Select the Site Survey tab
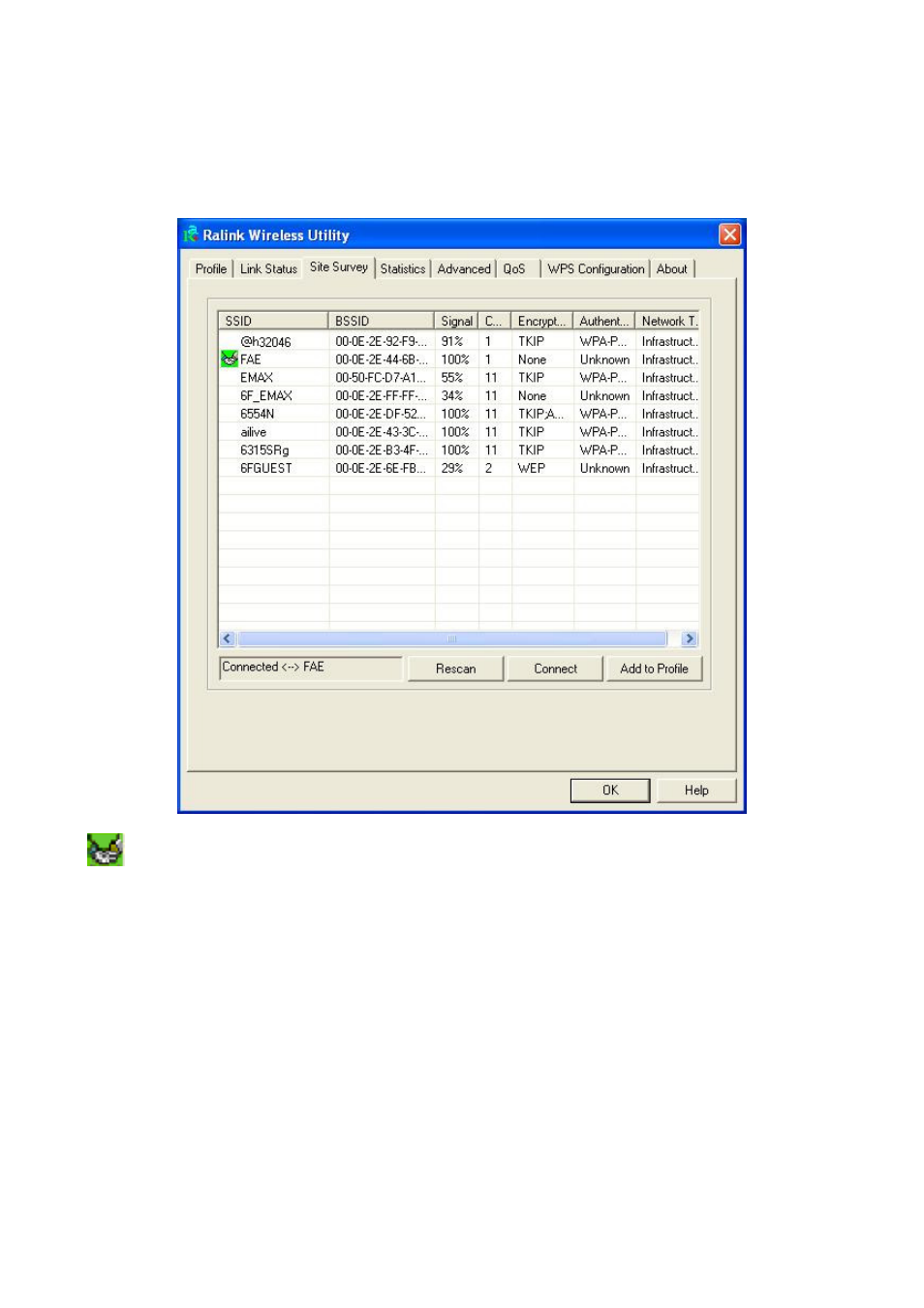924x1308 pixels. coord(339,267)
